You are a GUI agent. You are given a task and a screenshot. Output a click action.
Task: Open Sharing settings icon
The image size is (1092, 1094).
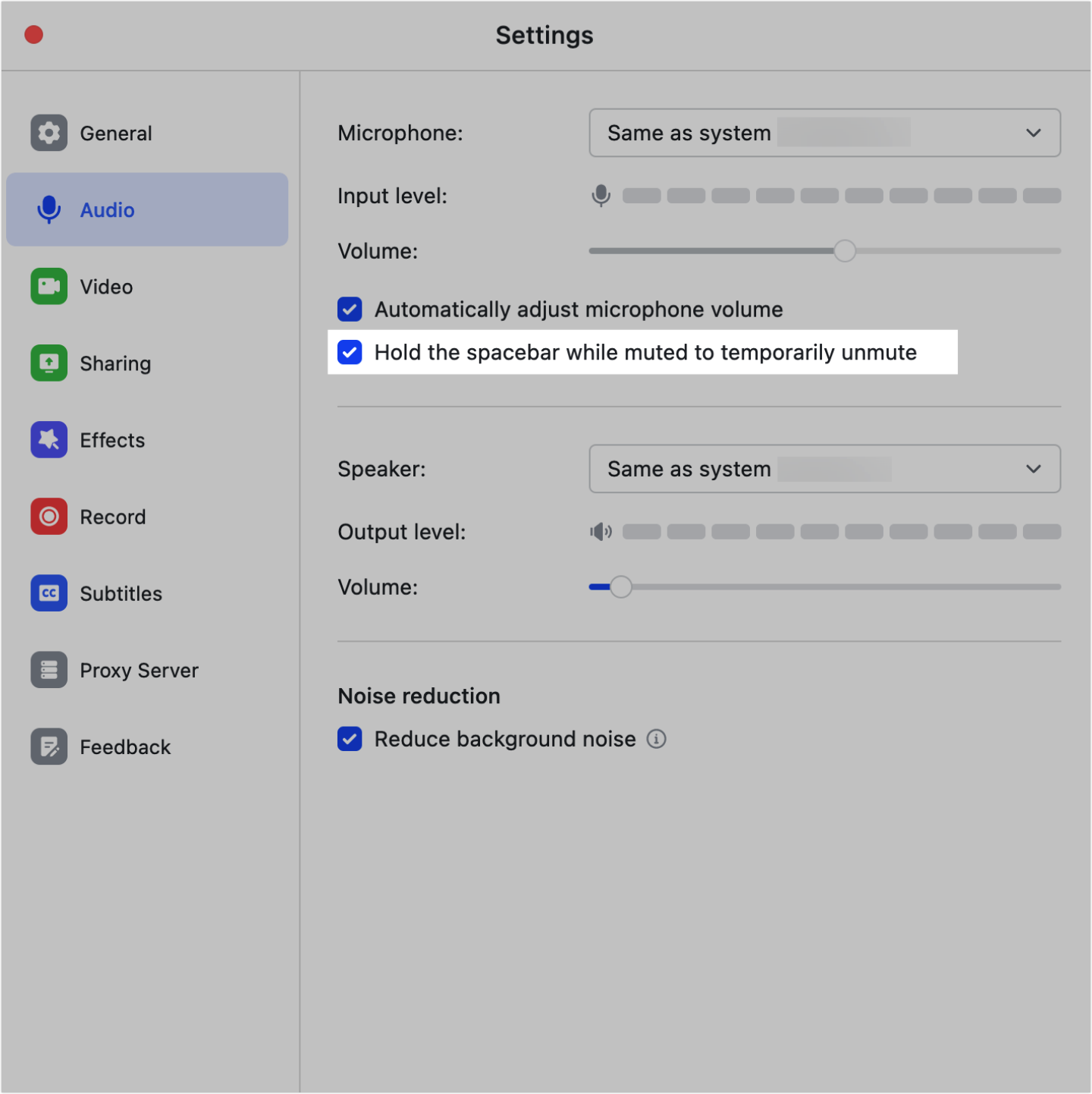49,363
